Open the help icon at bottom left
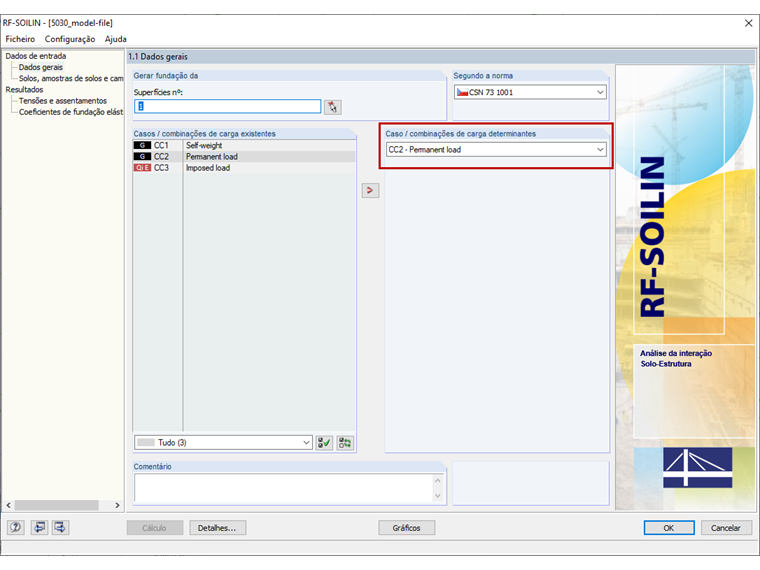Image resolution: width=760 pixels, height=570 pixels. [16, 527]
